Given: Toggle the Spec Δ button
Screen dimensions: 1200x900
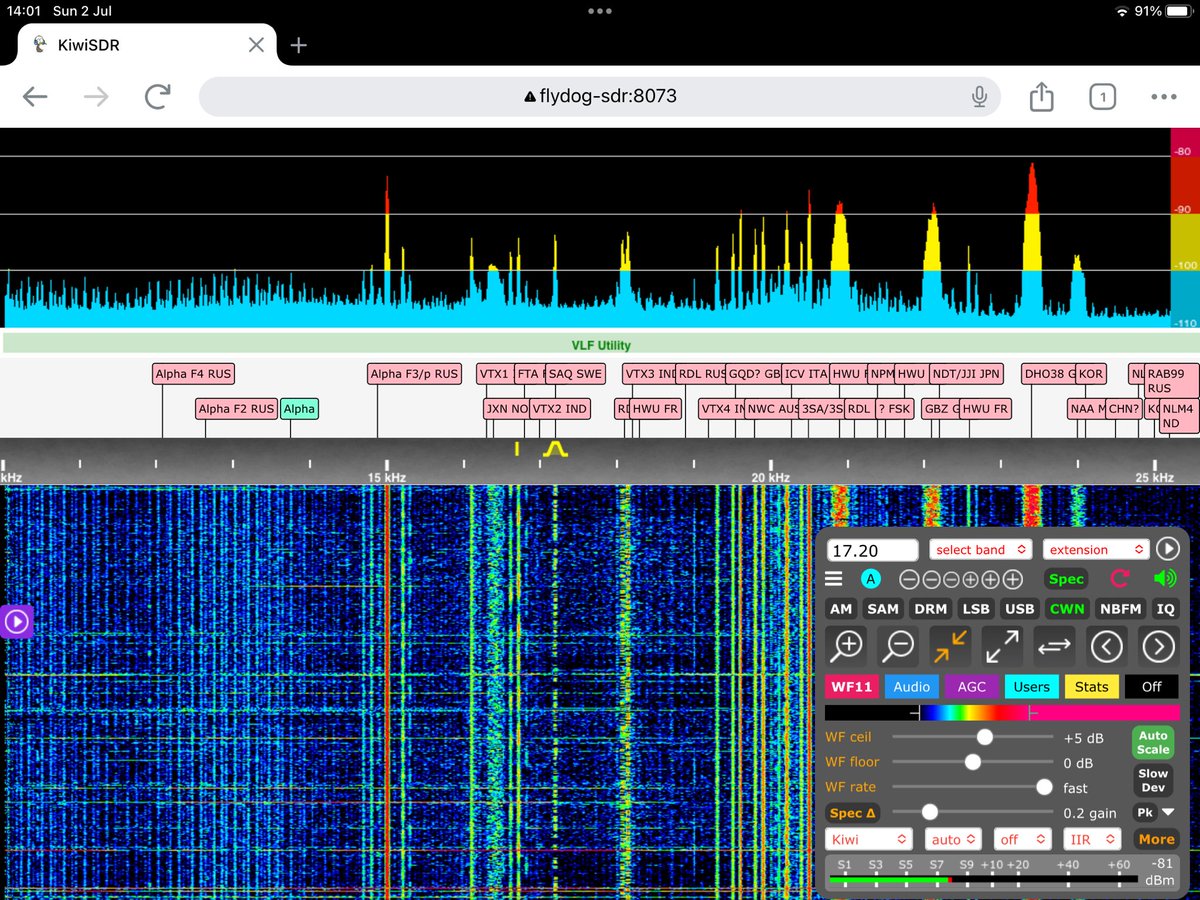Looking at the screenshot, I should point(852,813).
